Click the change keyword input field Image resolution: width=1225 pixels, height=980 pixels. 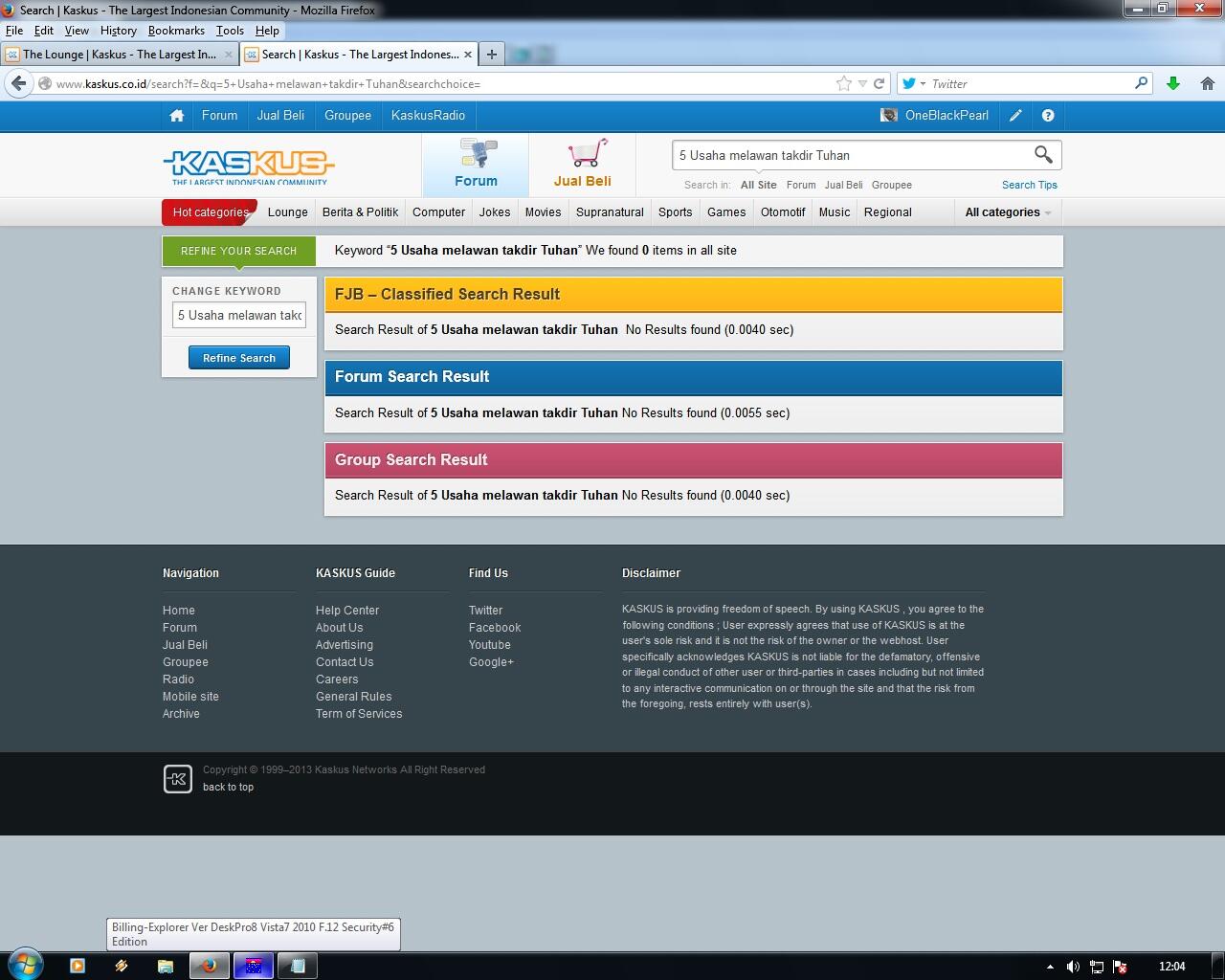[x=239, y=315]
